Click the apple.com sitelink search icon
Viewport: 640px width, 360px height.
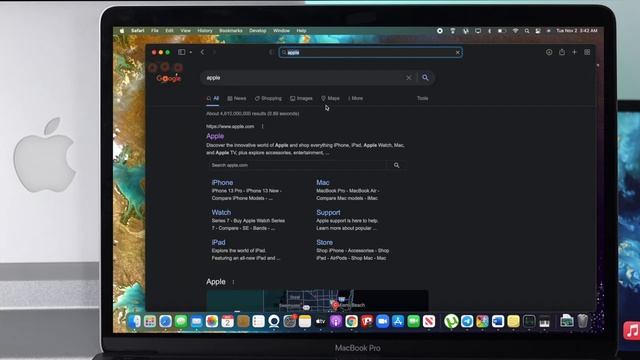coord(396,165)
